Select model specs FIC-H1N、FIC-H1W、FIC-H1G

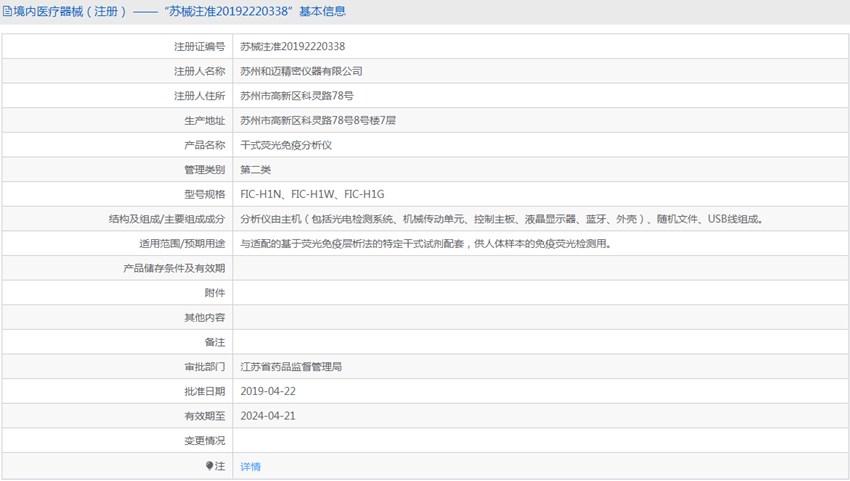pyautogui.click(x=312, y=194)
